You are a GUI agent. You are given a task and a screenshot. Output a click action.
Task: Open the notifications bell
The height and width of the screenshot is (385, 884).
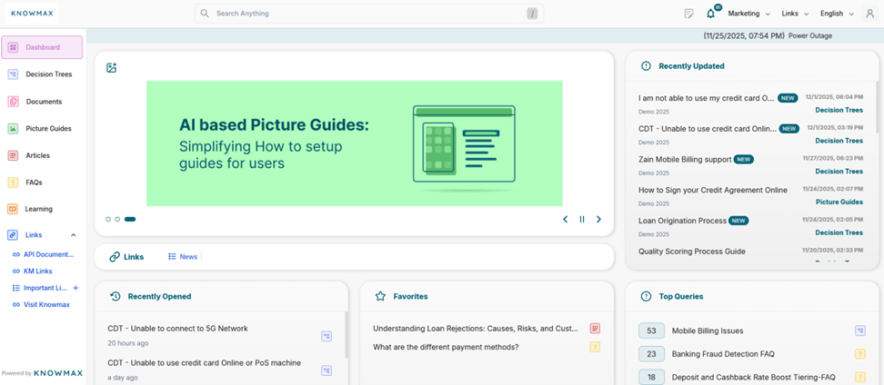pyautogui.click(x=710, y=14)
